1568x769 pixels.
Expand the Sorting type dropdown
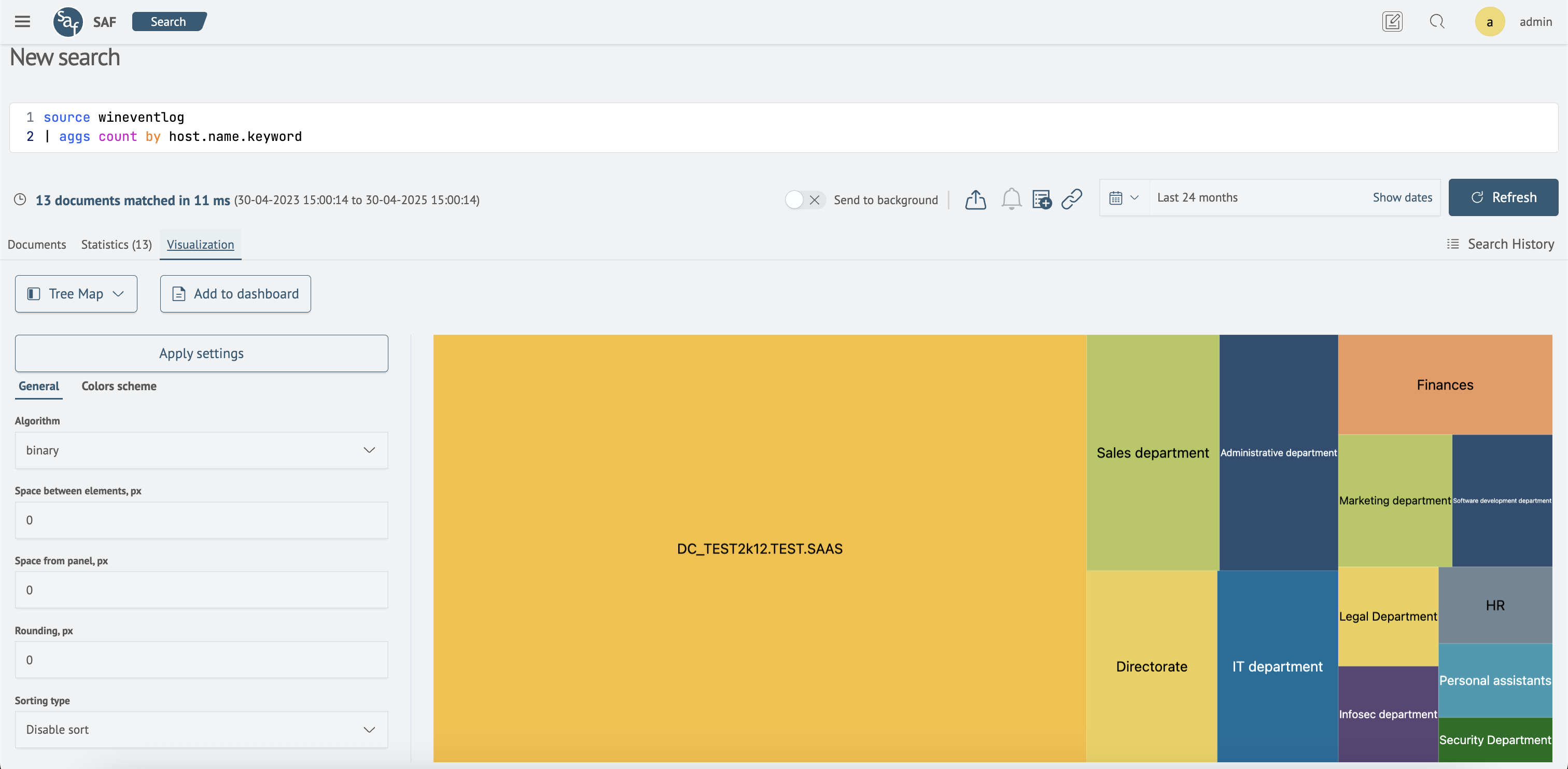(201, 730)
